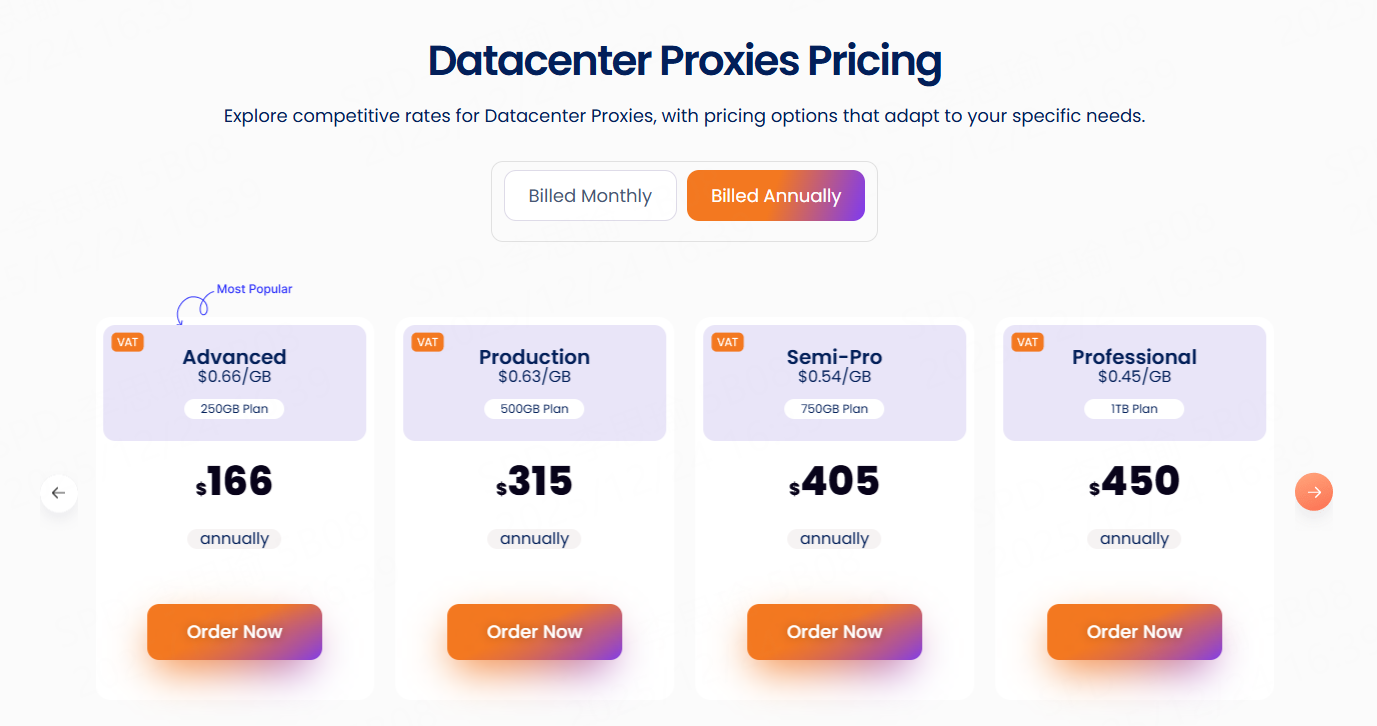Click annually tag under $315 price
The width and height of the screenshot is (1377, 726).
[x=534, y=539]
